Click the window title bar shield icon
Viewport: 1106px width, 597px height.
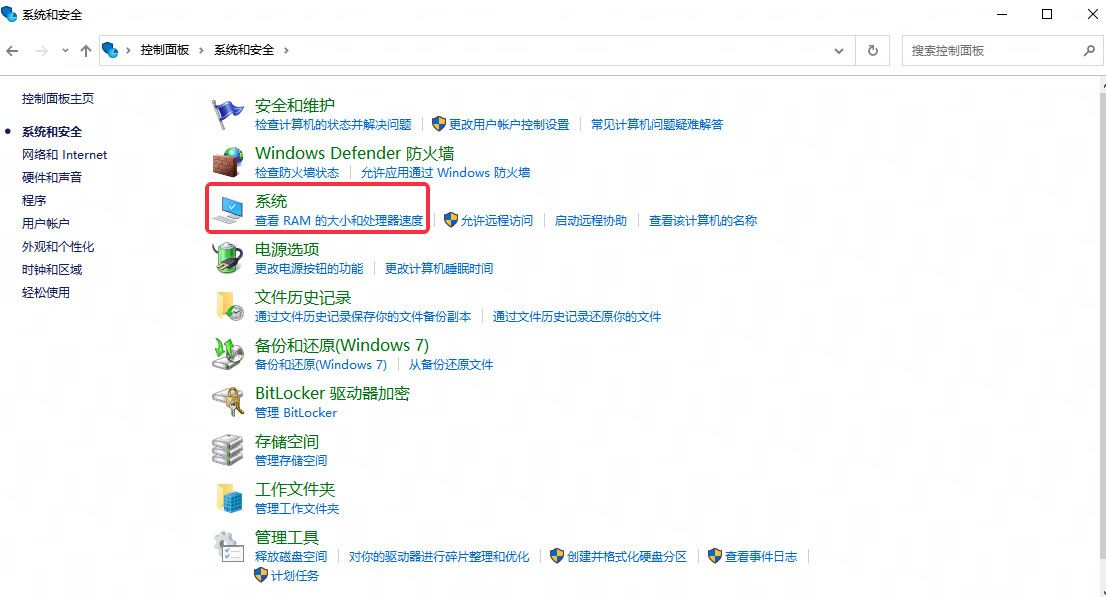click(9, 14)
